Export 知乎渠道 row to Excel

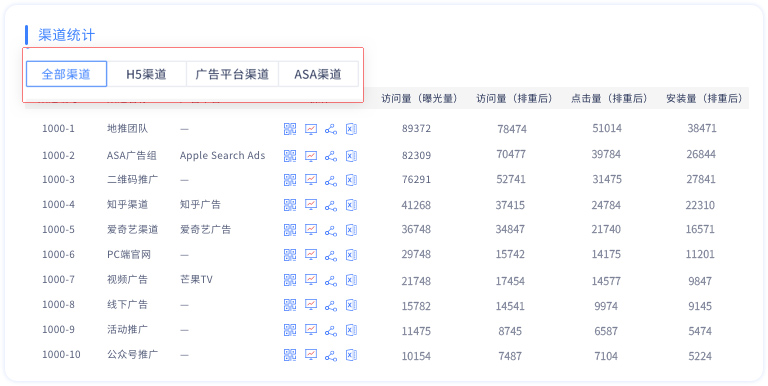(x=351, y=205)
